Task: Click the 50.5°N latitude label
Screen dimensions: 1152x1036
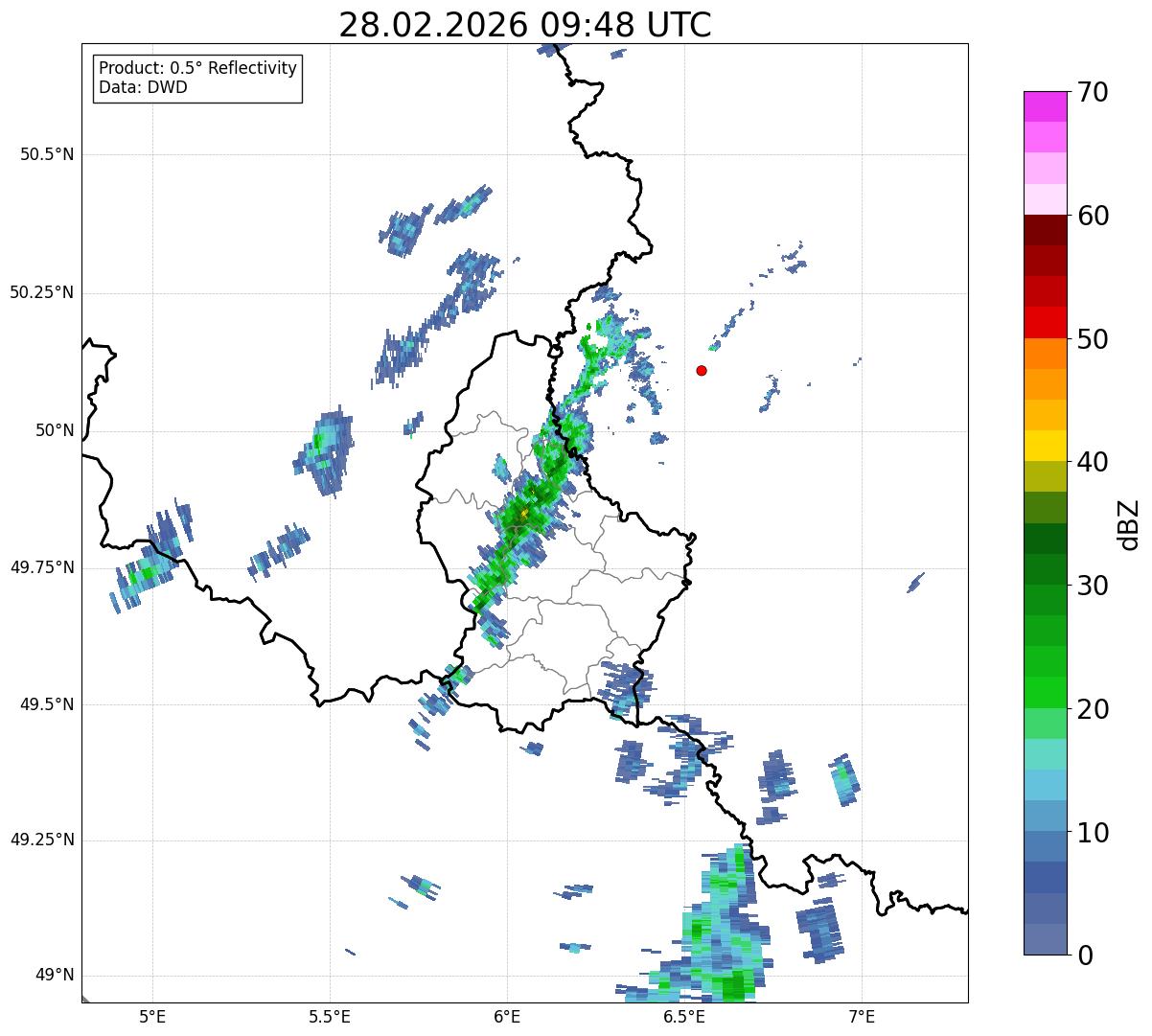Action: (47, 154)
